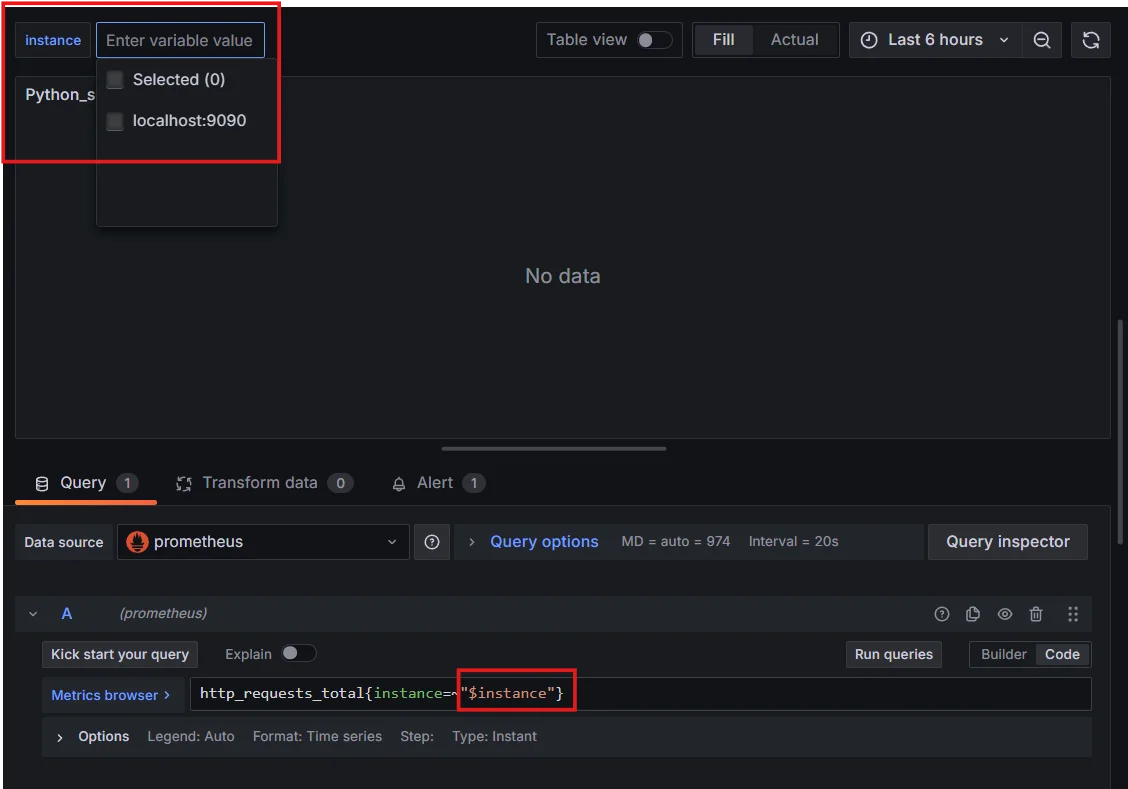Click the panel resize handle bar
The width and height of the screenshot is (1128, 789).
554,449
